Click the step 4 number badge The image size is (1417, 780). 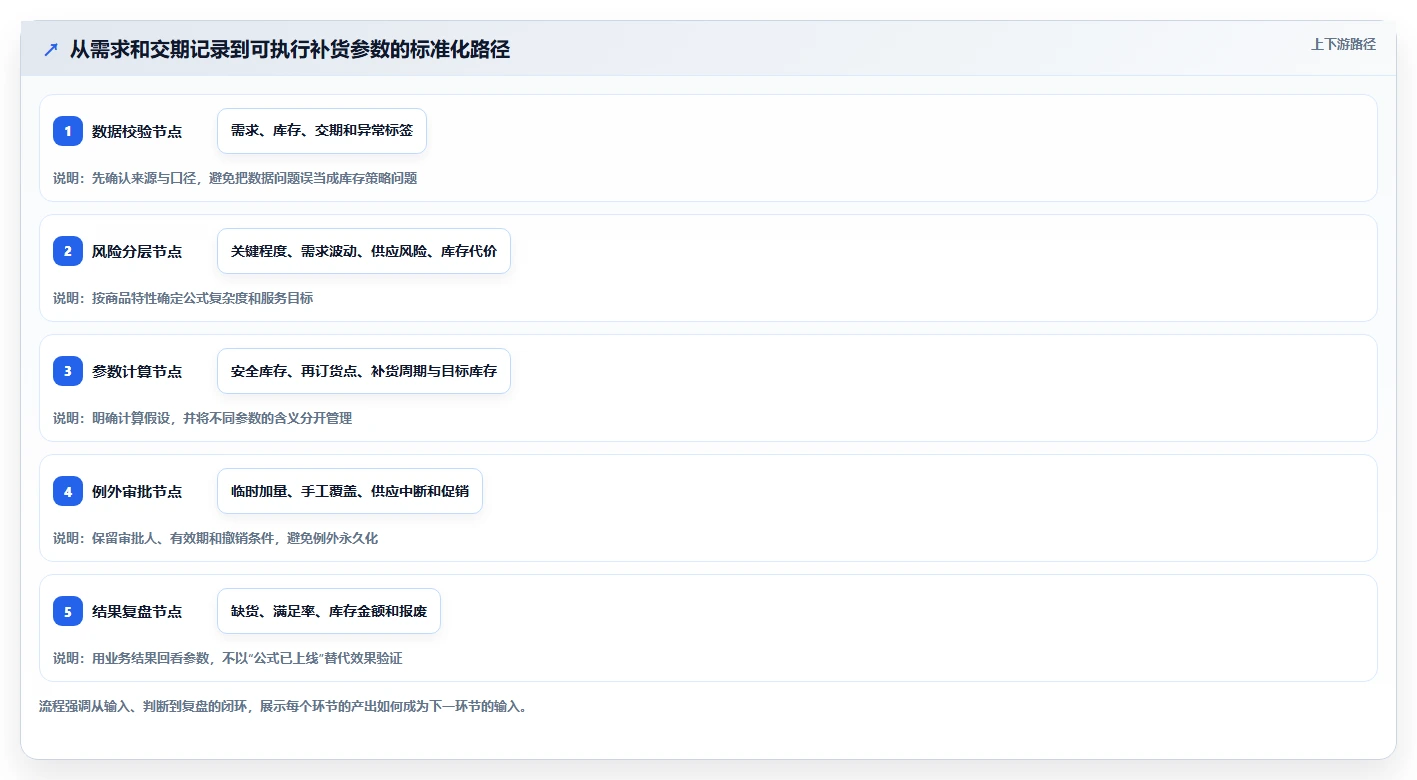[x=68, y=491]
